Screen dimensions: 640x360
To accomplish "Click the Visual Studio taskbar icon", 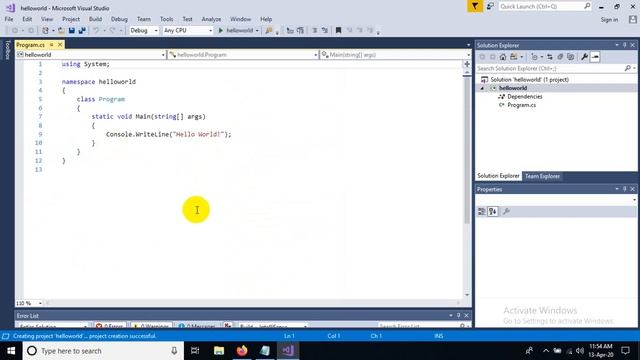I will (x=288, y=351).
